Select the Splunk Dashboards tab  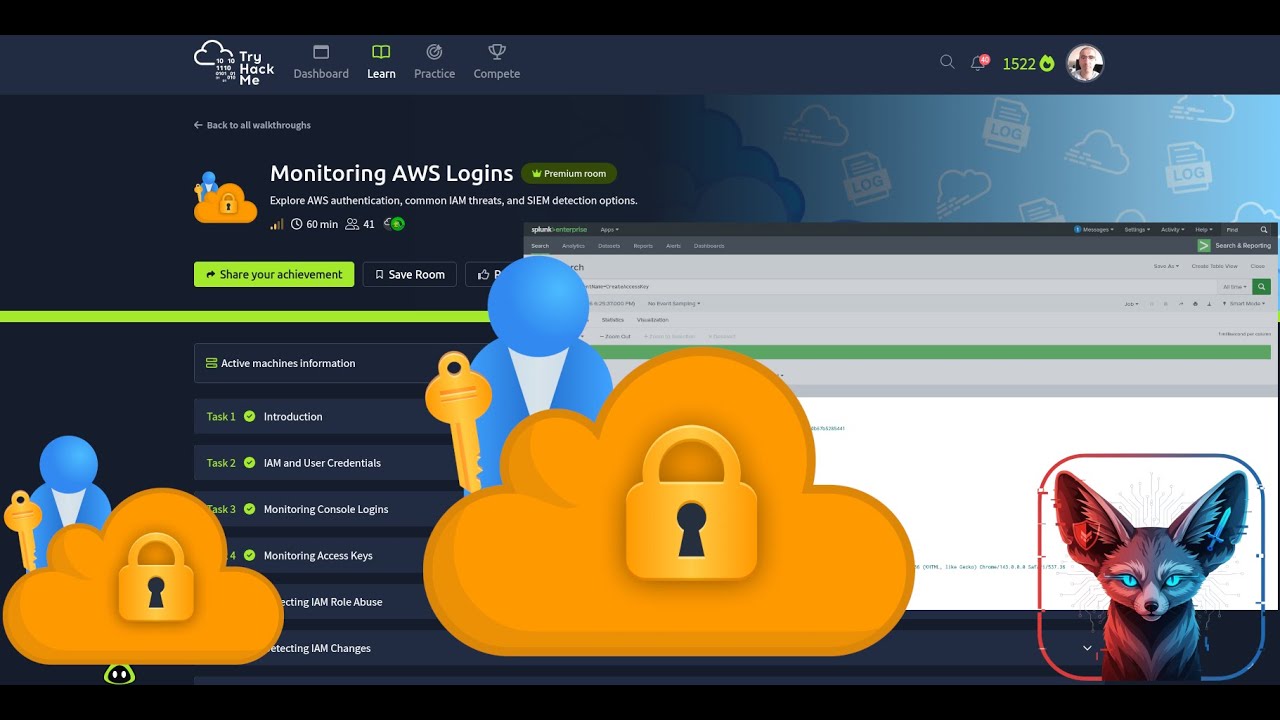[x=709, y=246]
